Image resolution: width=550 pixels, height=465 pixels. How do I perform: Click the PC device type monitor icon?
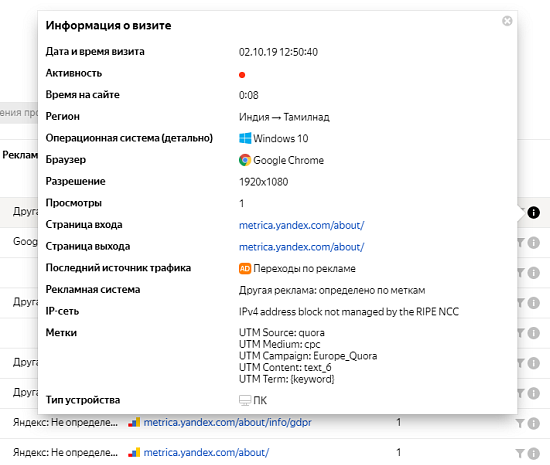[x=245, y=400]
